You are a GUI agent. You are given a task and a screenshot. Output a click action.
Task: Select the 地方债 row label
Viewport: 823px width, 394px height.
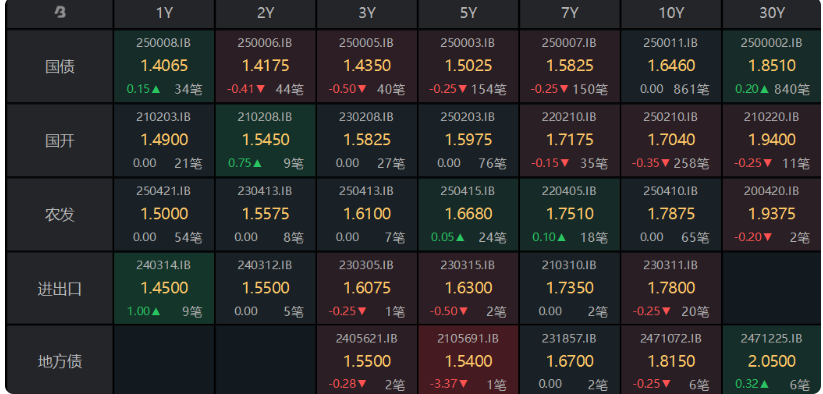(60, 361)
